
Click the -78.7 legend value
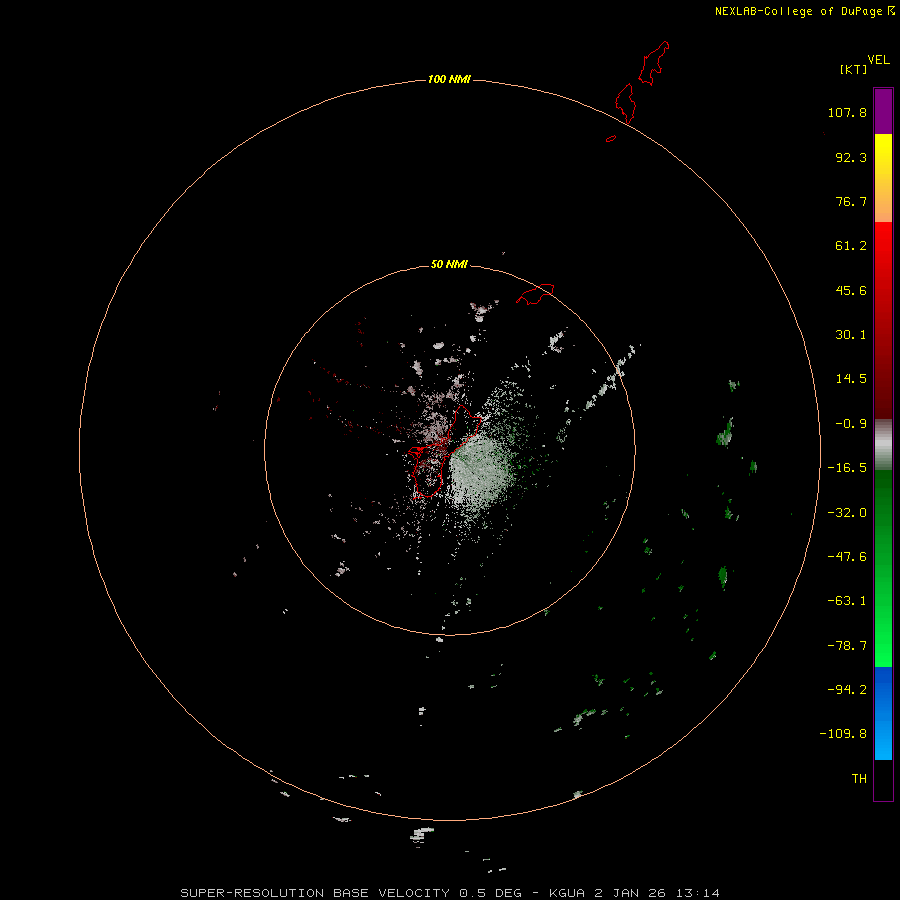pyautogui.click(x=847, y=646)
